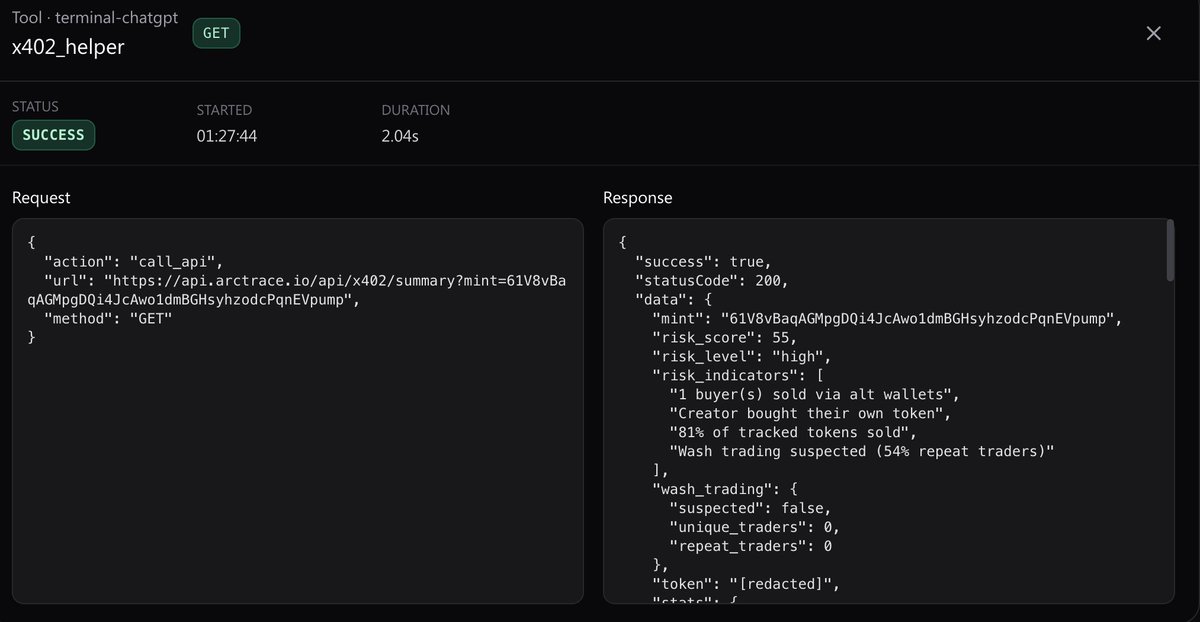1200x622 pixels.
Task: Click the duration value 2.04s
Action: (x=400, y=136)
